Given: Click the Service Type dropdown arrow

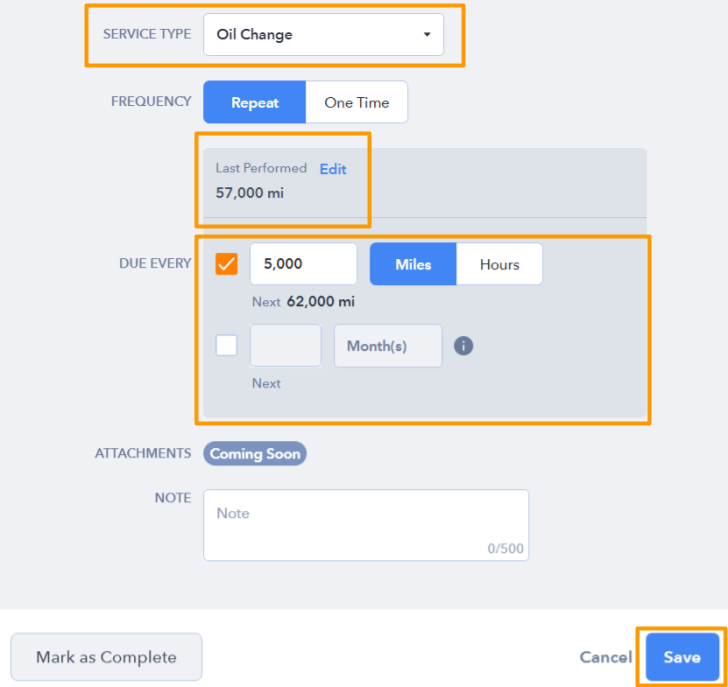Looking at the screenshot, I should click(x=427, y=34).
